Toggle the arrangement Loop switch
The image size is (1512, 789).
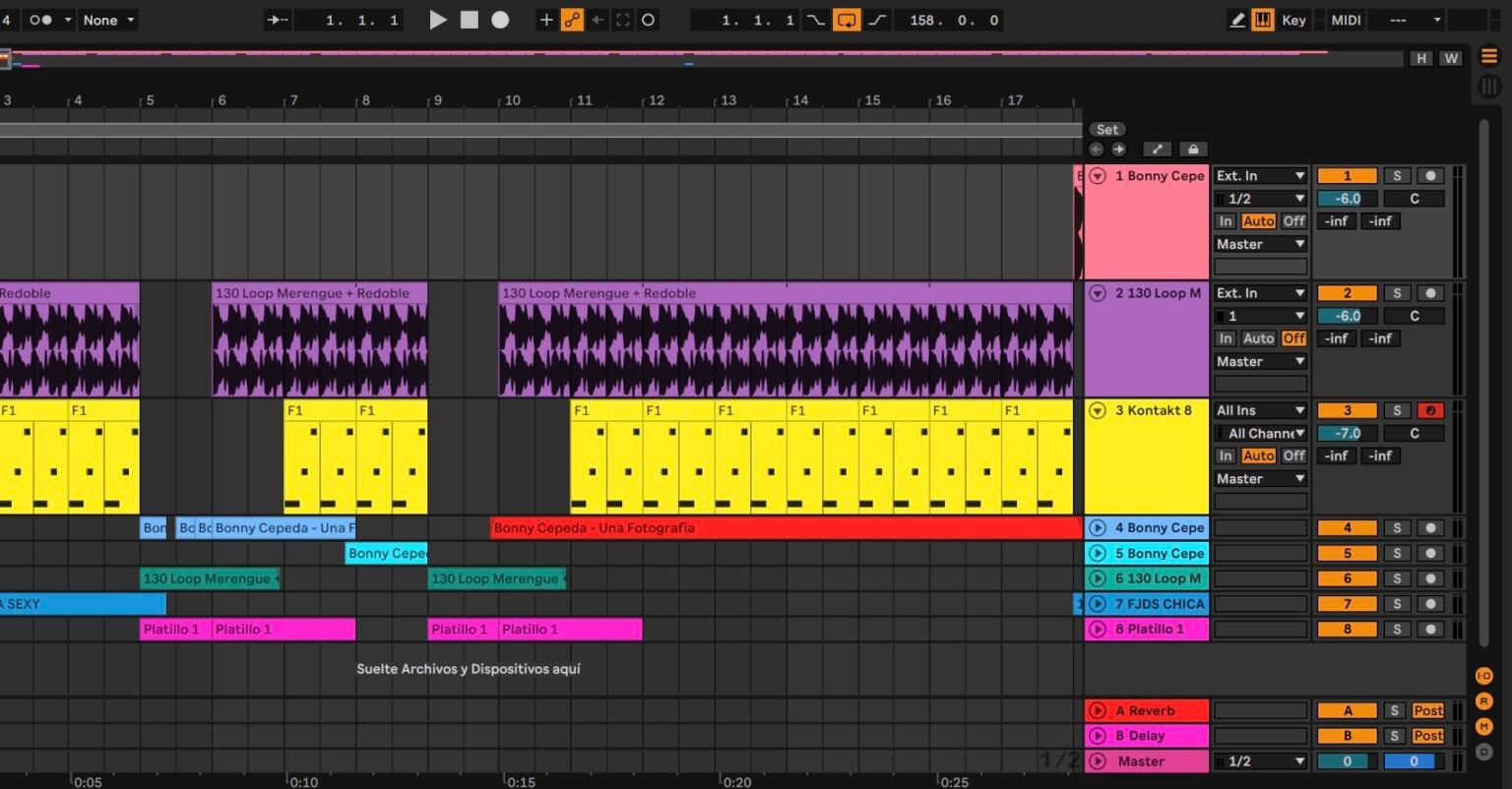[x=846, y=20]
